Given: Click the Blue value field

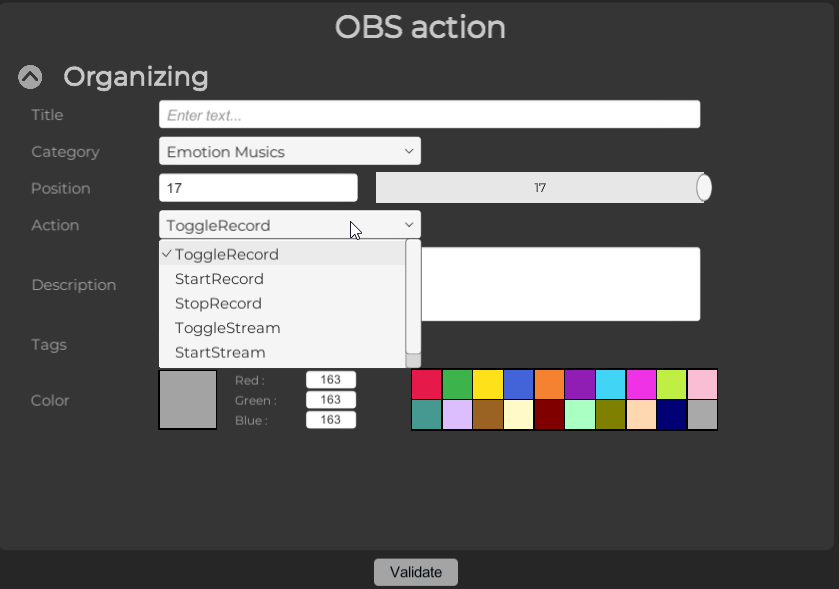Looking at the screenshot, I should pyautogui.click(x=331, y=420).
